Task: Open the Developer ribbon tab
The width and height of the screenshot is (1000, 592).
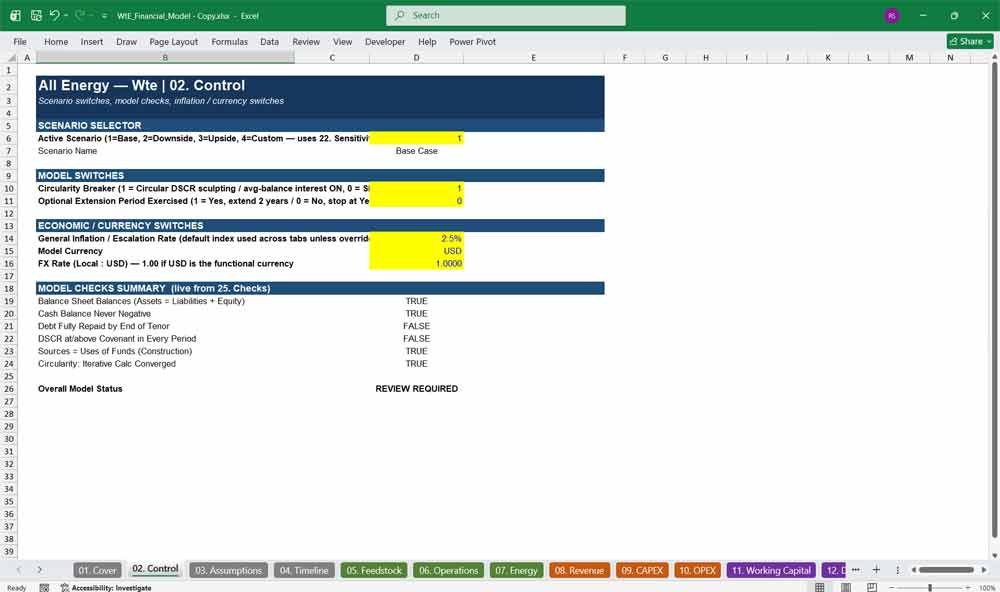Action: click(385, 41)
